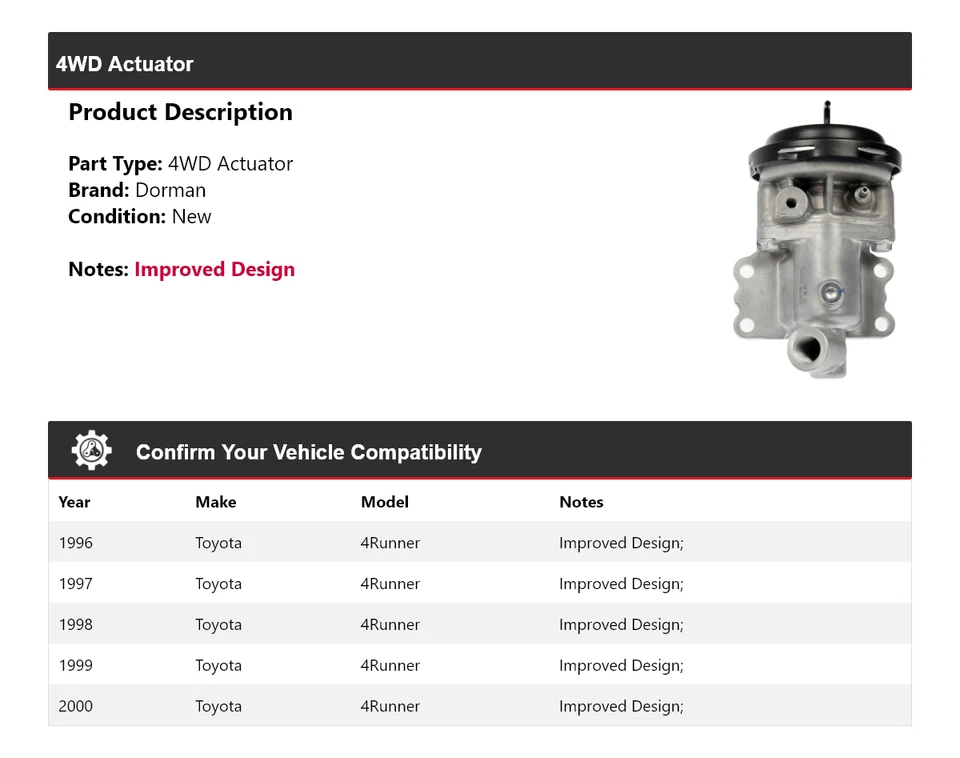Select the red Improved Design note

(214, 269)
